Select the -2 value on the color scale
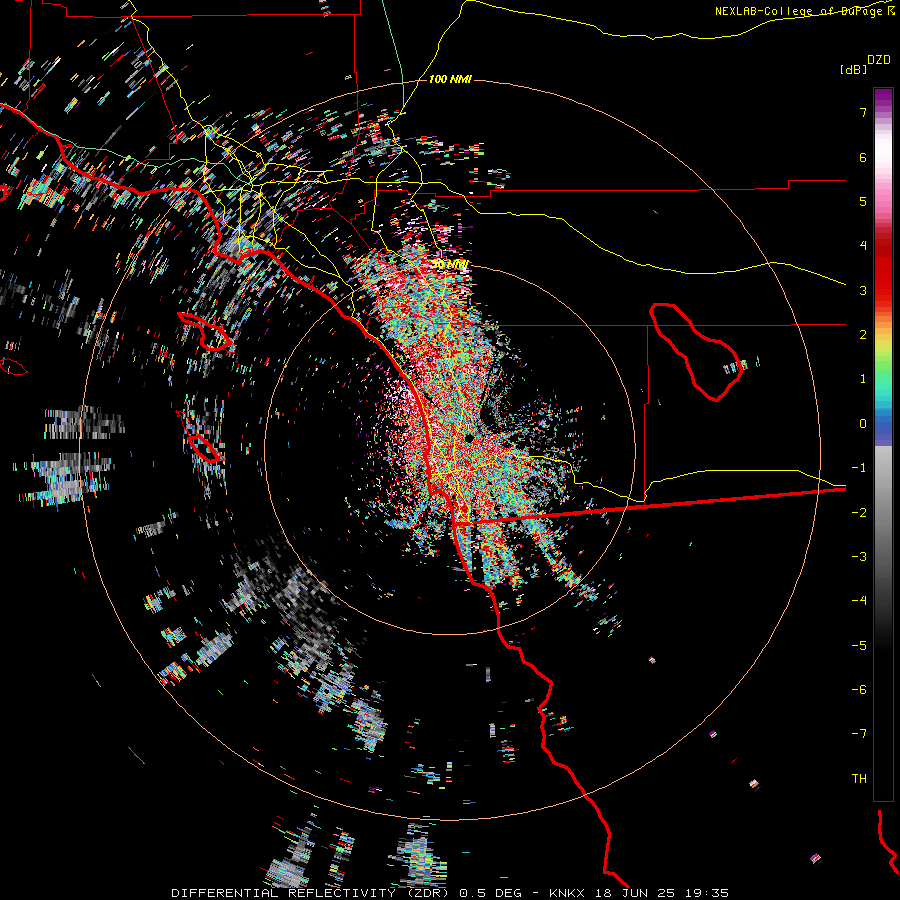The image size is (900, 900). click(859, 513)
